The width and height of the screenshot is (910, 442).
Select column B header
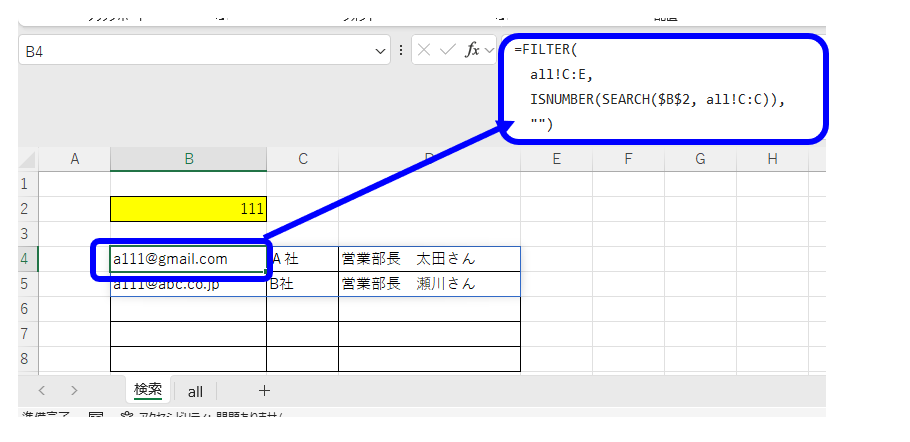click(188, 159)
